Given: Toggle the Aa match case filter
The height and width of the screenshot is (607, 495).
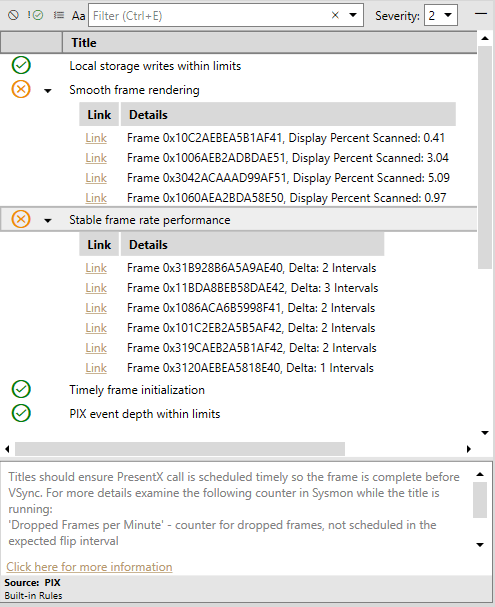Looking at the screenshot, I should click(78, 15).
